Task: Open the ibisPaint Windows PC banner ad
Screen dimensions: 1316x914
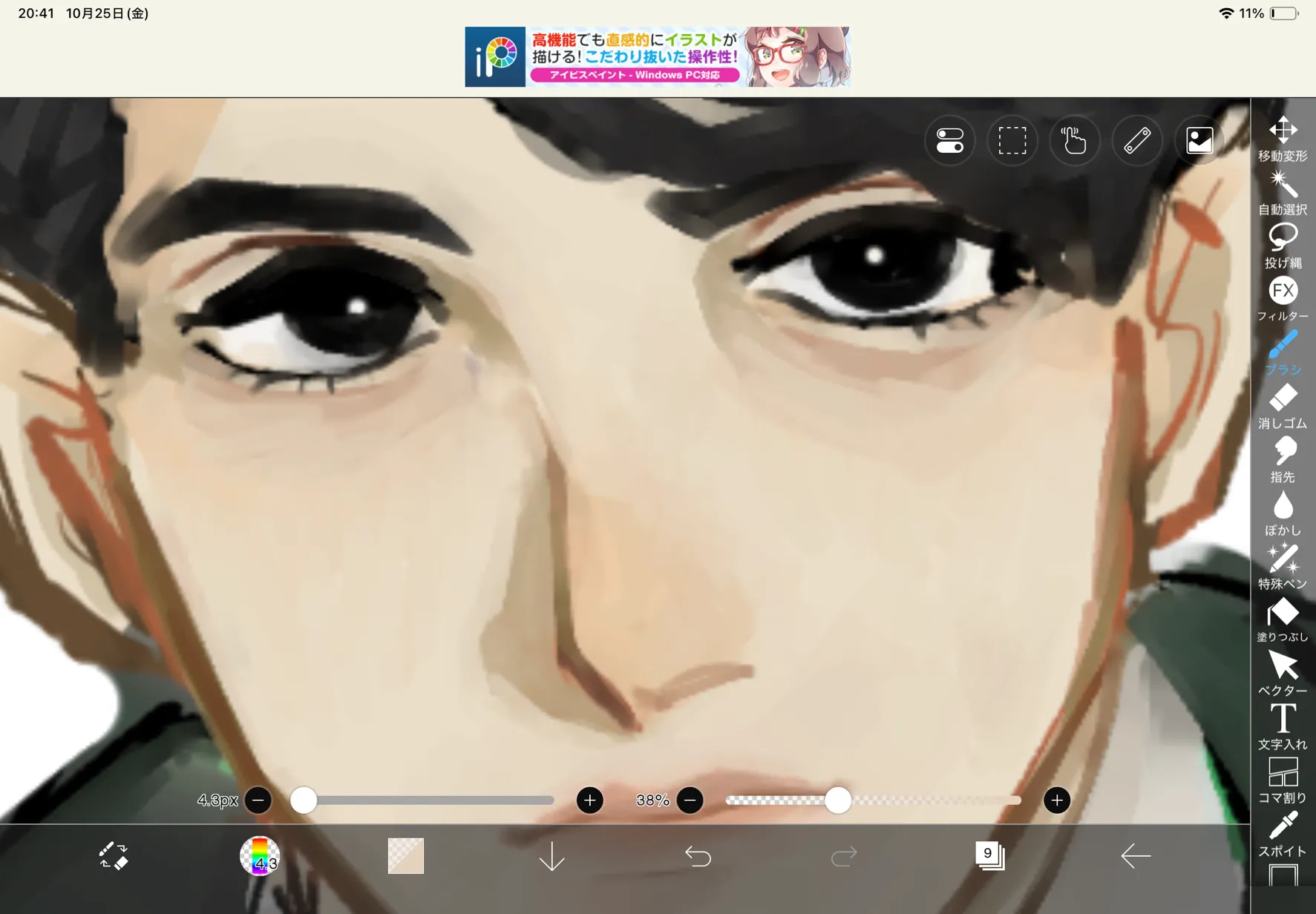Action: point(658,56)
